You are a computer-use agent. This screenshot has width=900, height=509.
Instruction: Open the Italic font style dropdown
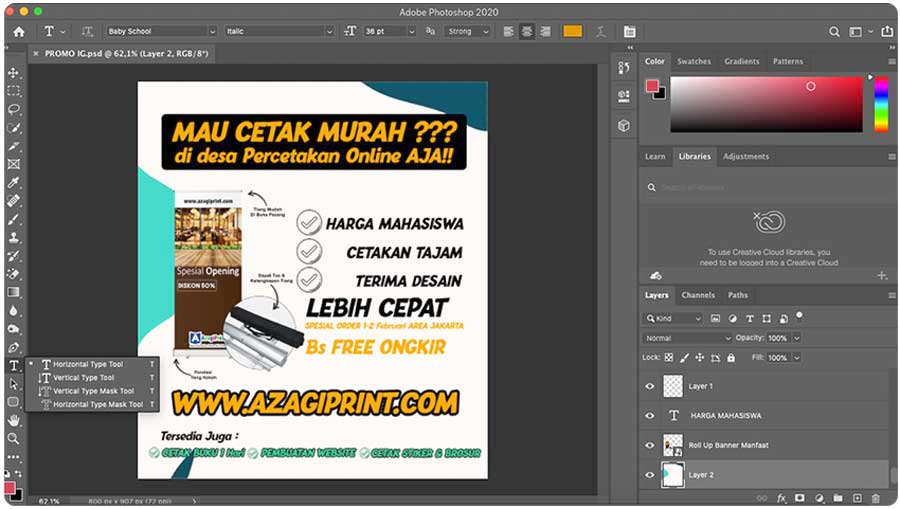tap(329, 32)
